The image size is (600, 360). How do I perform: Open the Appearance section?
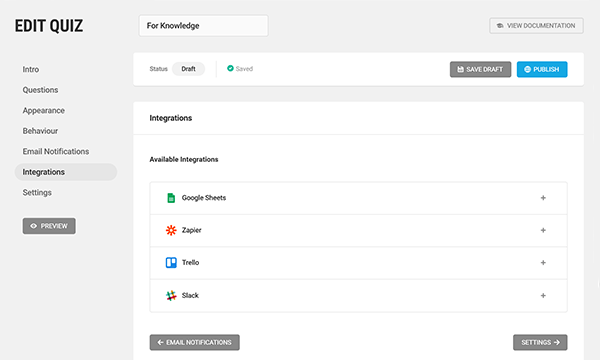(x=44, y=111)
